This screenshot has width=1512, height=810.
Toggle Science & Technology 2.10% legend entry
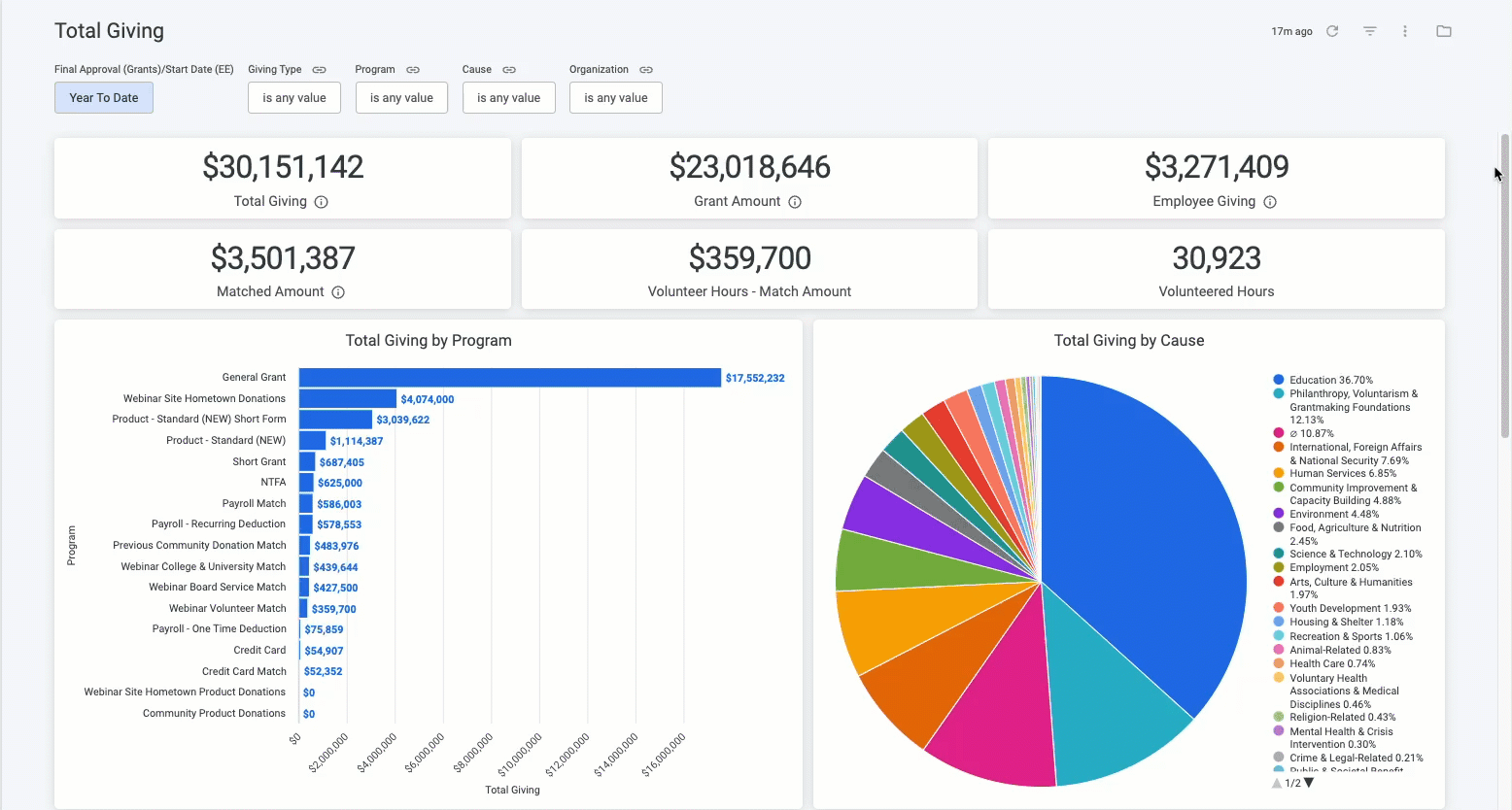(1347, 555)
